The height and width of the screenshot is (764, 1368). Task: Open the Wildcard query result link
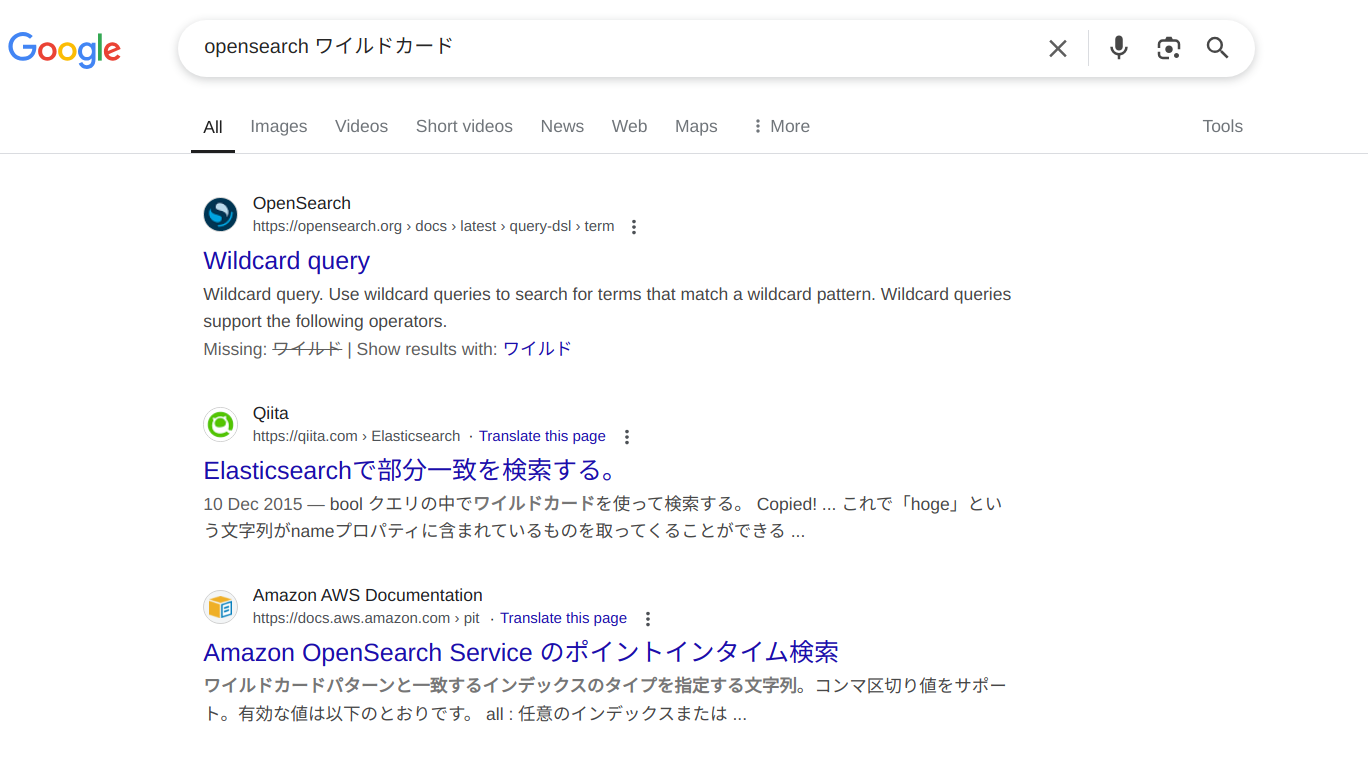286,260
